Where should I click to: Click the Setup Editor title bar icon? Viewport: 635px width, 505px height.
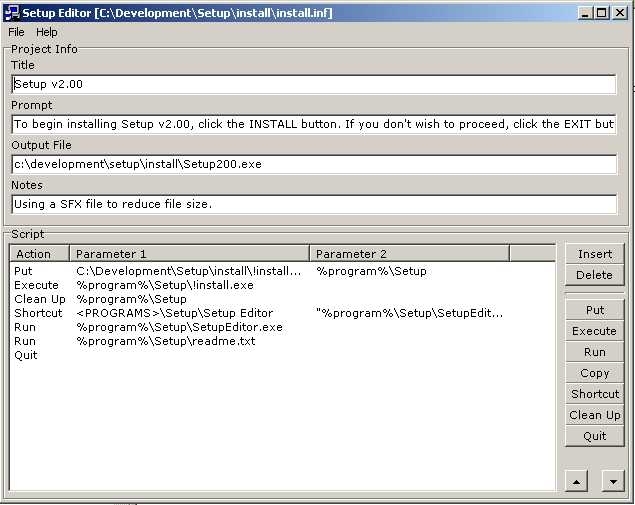(11, 13)
